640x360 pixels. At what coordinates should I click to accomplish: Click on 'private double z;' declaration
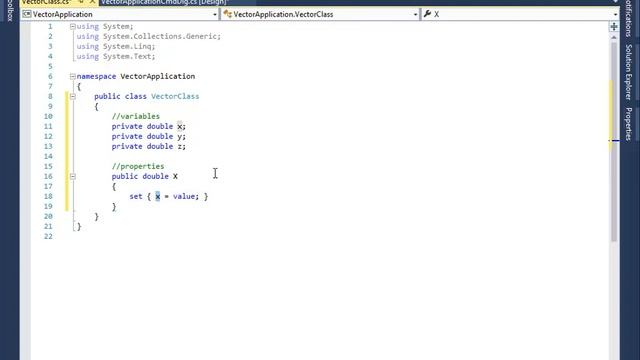click(149, 146)
